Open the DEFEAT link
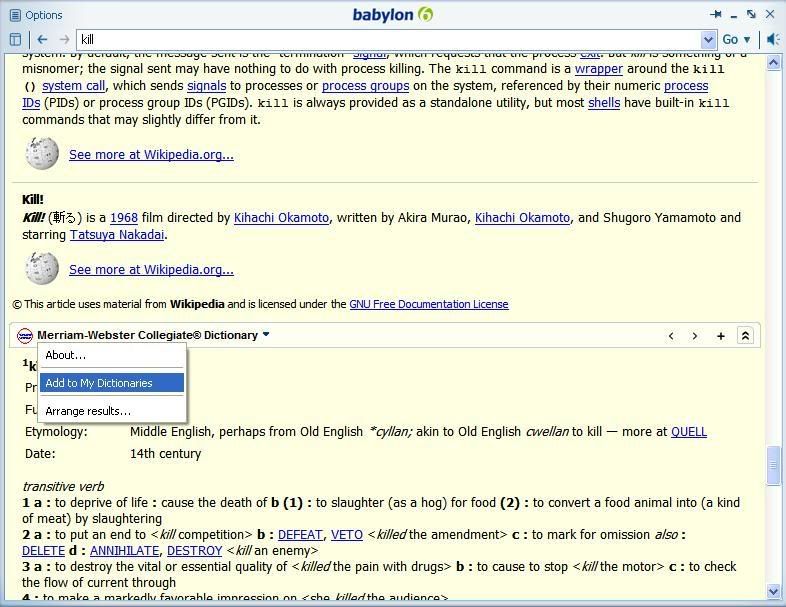This screenshot has width=786, height=607. [x=300, y=535]
